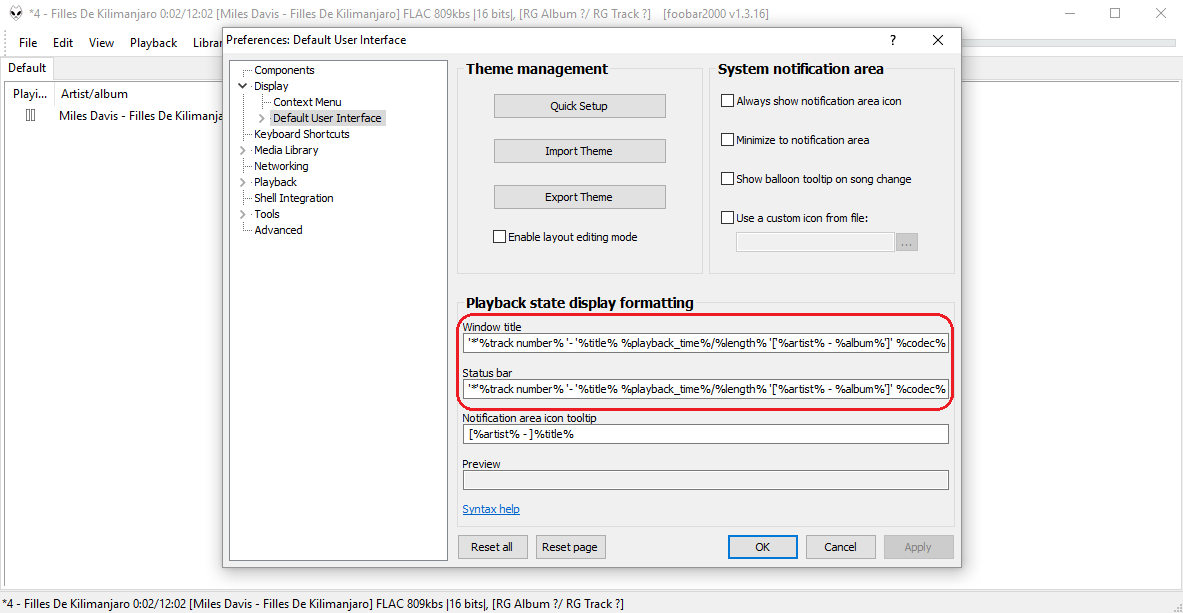This screenshot has width=1183, height=613.
Task: Open the File menu
Action: (28, 43)
